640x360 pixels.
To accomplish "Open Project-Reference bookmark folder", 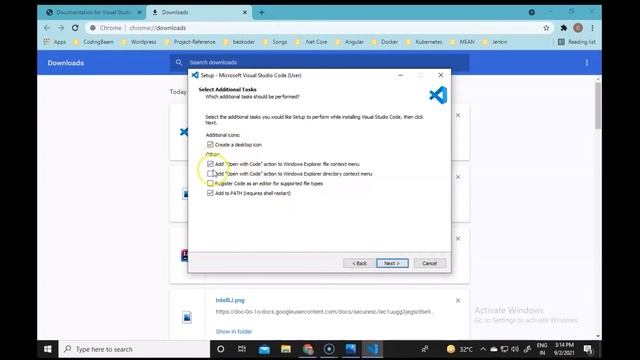I will click(190, 42).
